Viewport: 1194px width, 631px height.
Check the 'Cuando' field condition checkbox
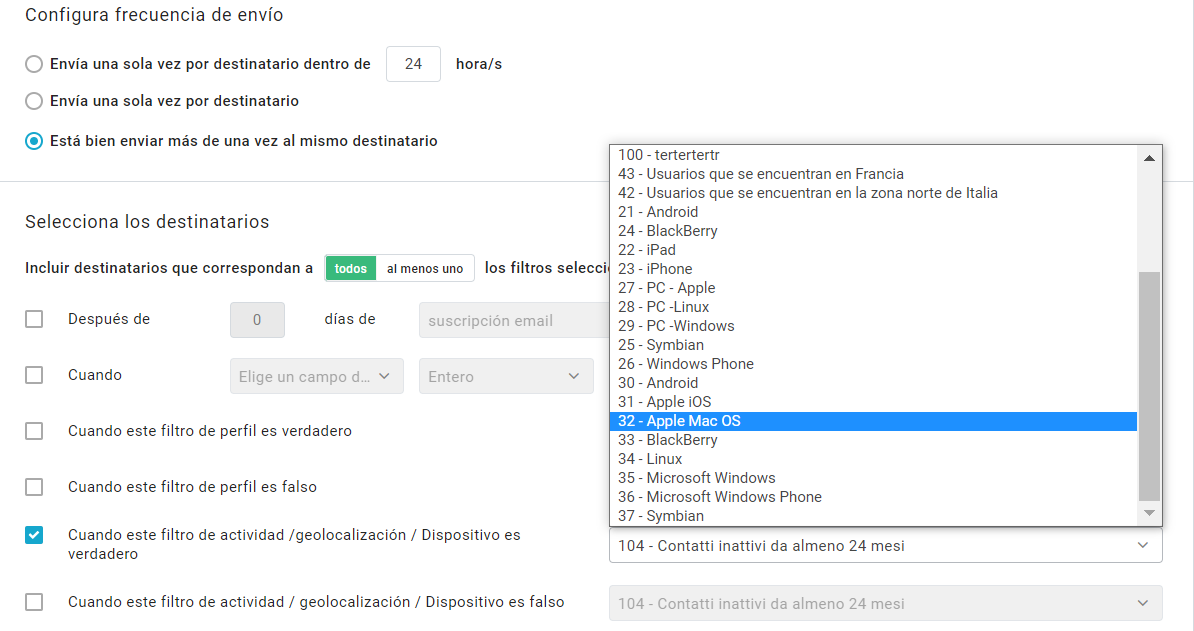coord(34,375)
